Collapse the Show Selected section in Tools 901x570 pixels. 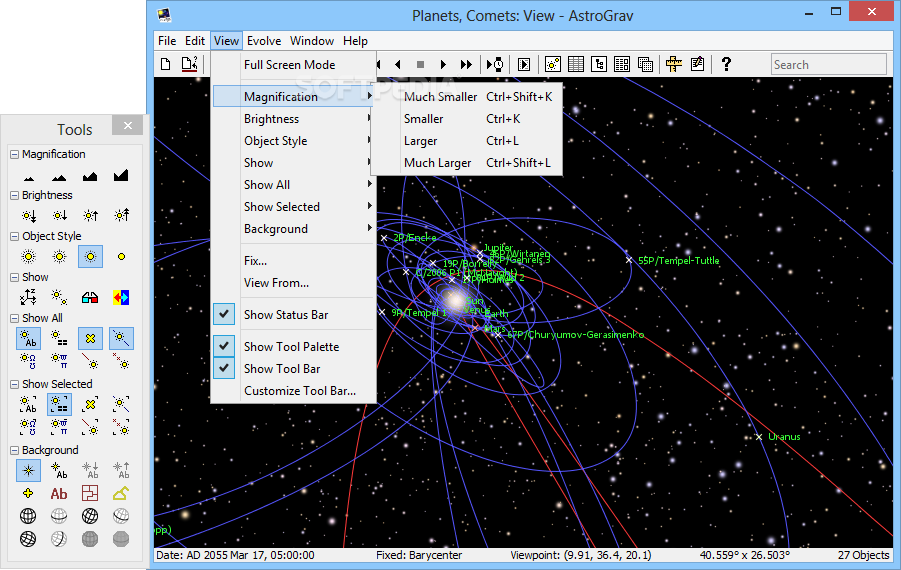[x=14, y=384]
